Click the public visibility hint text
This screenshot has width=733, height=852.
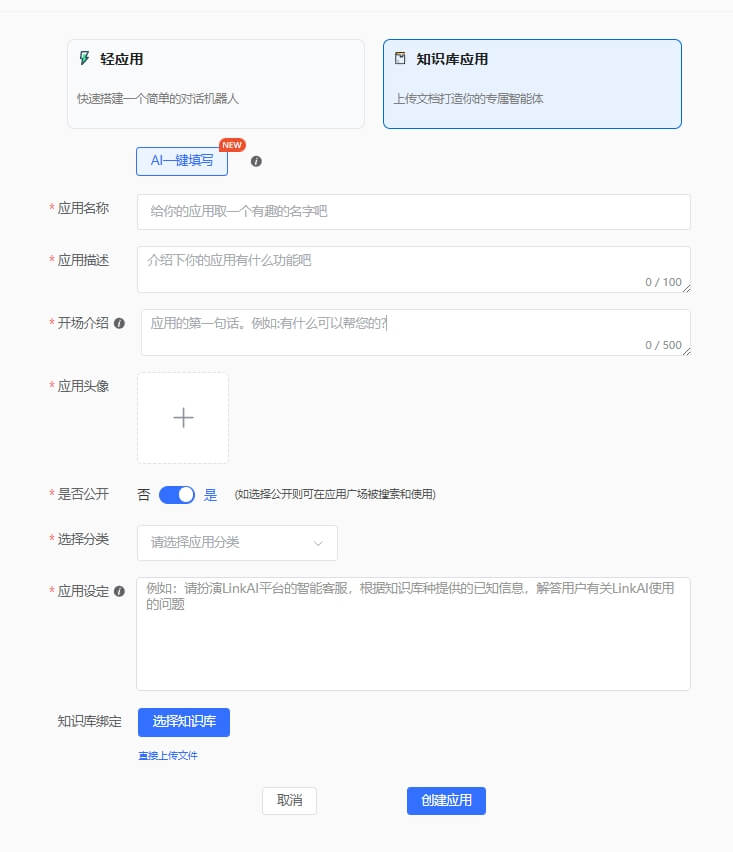335,494
